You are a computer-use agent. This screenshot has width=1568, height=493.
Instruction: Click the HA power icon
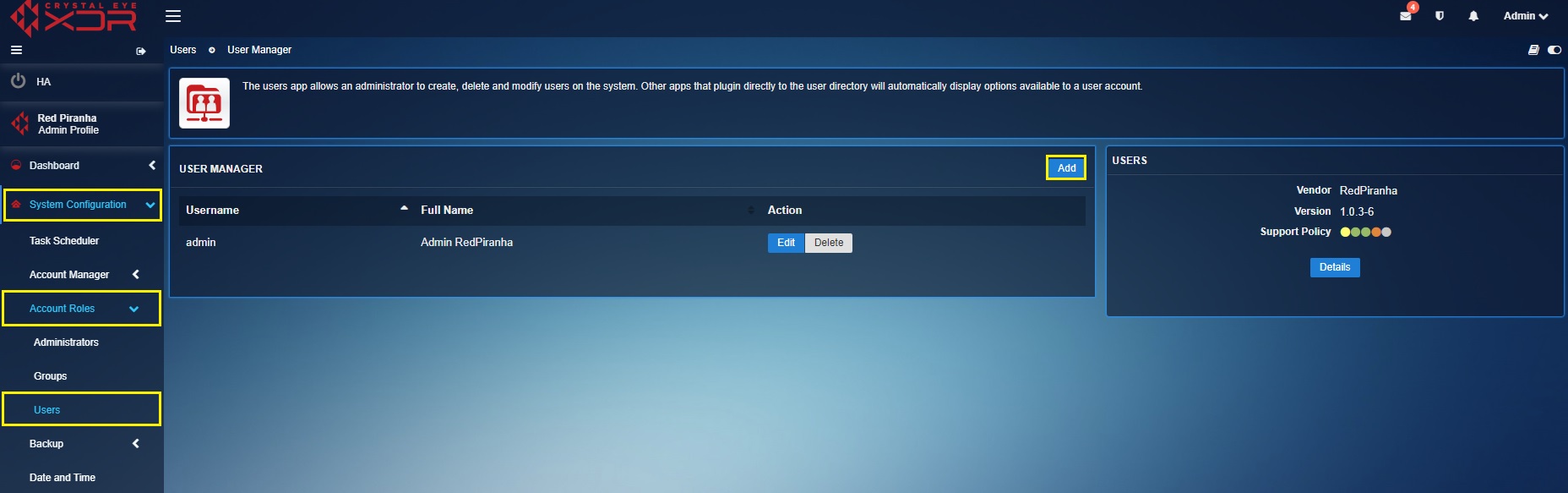coord(18,81)
